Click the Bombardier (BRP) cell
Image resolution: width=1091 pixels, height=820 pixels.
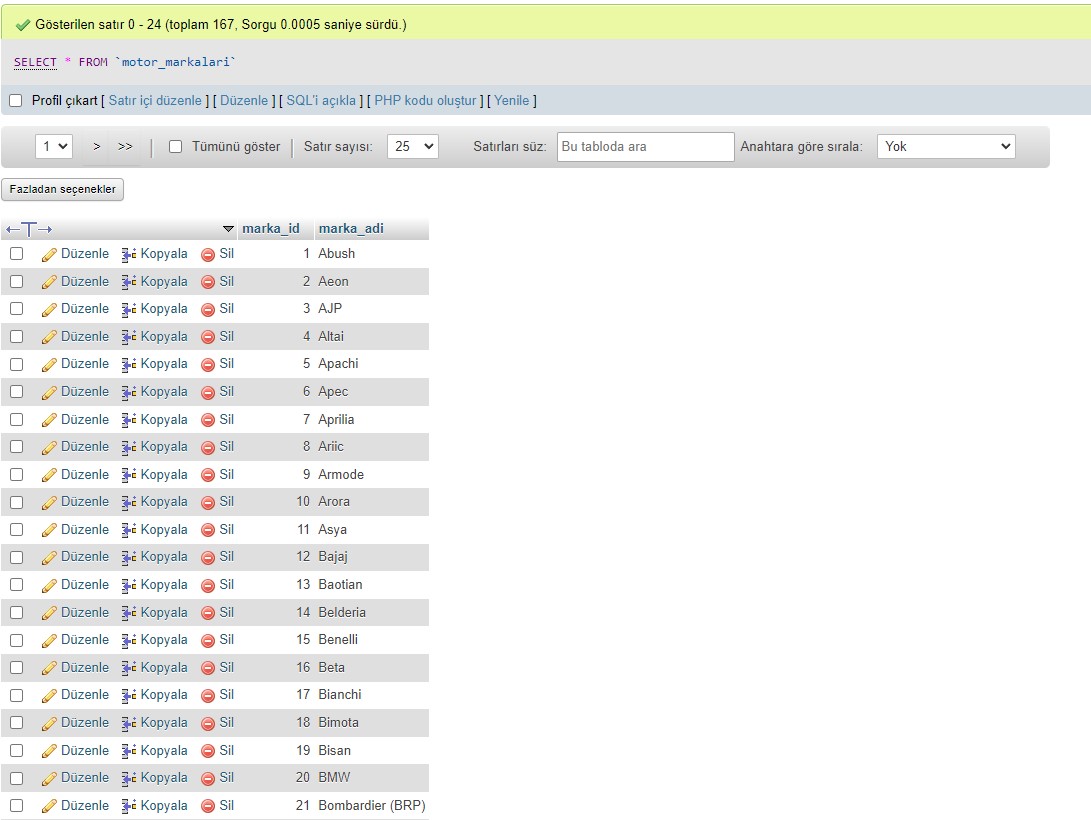[372, 806]
